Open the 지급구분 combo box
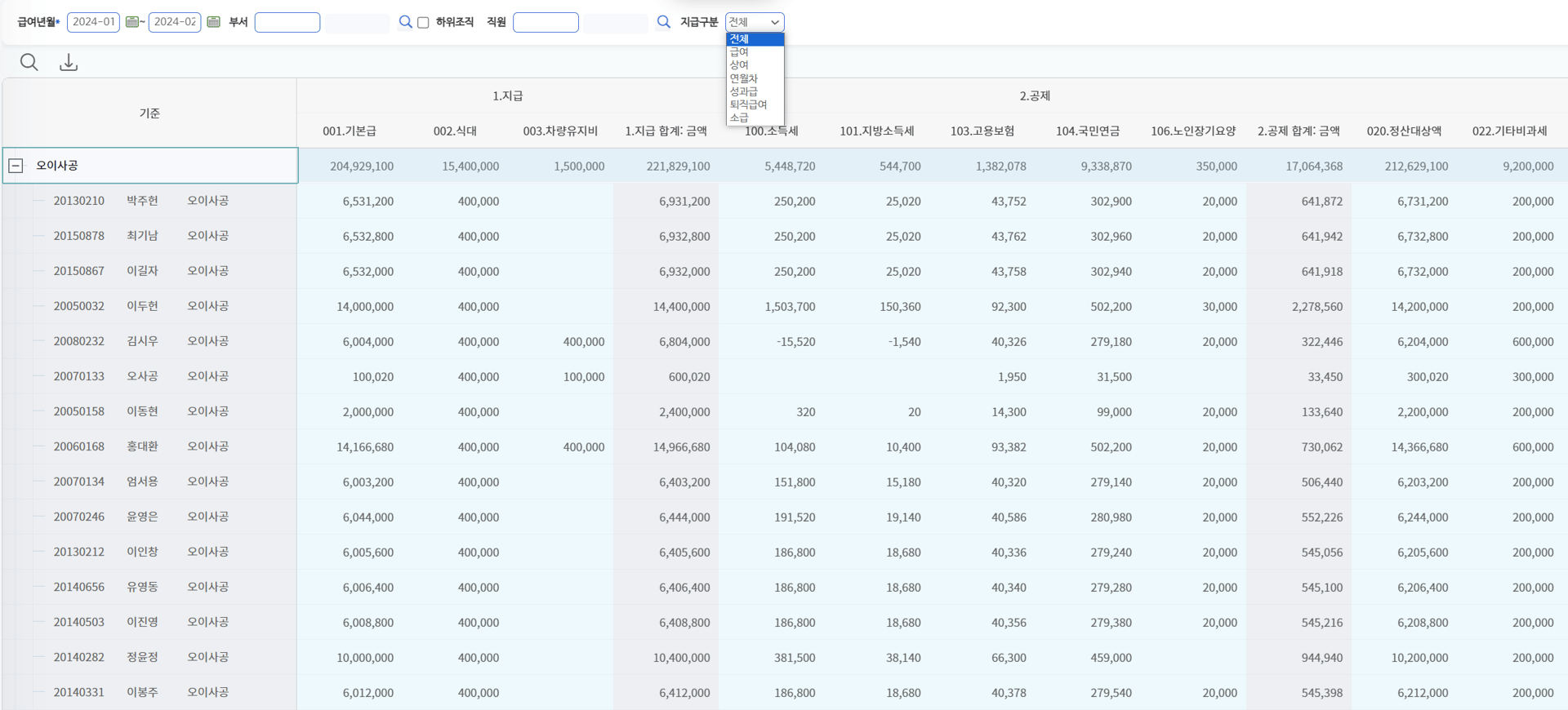The image size is (1568, 710). pos(755,22)
